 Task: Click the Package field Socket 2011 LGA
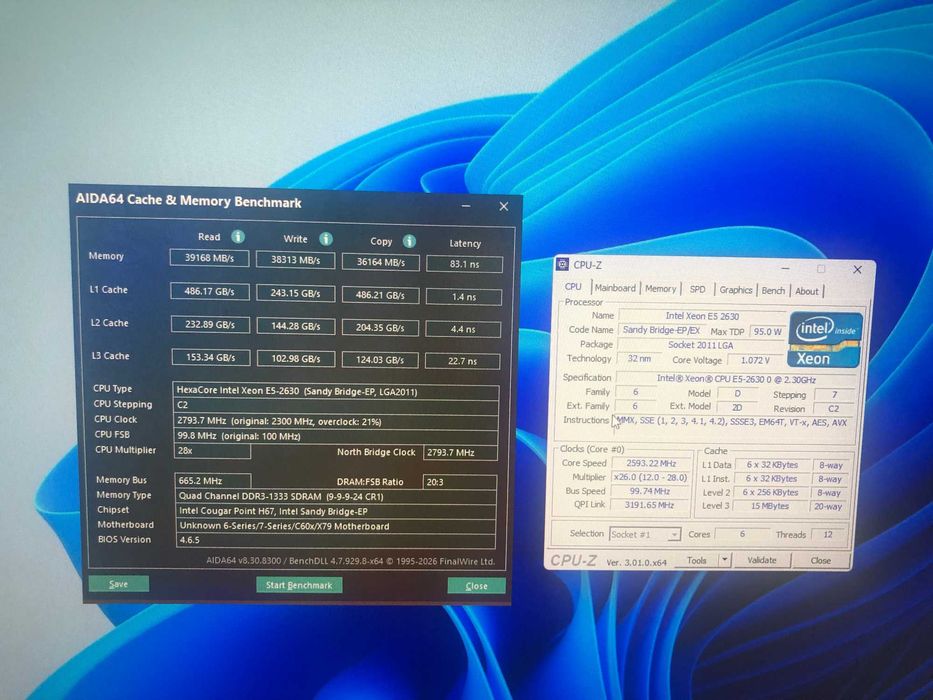[x=700, y=345]
